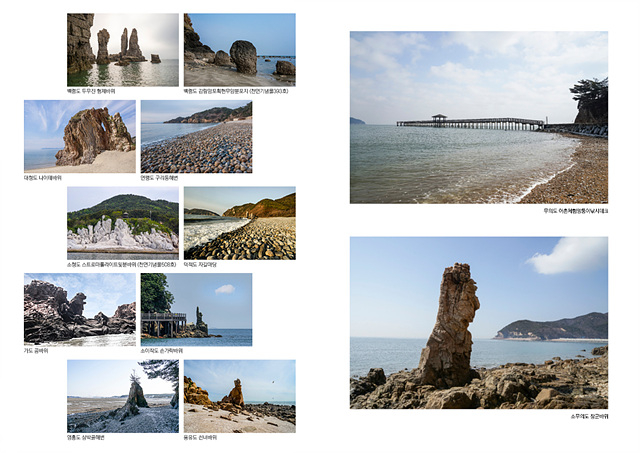Click the caption 가도 곰바위

pyautogui.click(x=36, y=351)
